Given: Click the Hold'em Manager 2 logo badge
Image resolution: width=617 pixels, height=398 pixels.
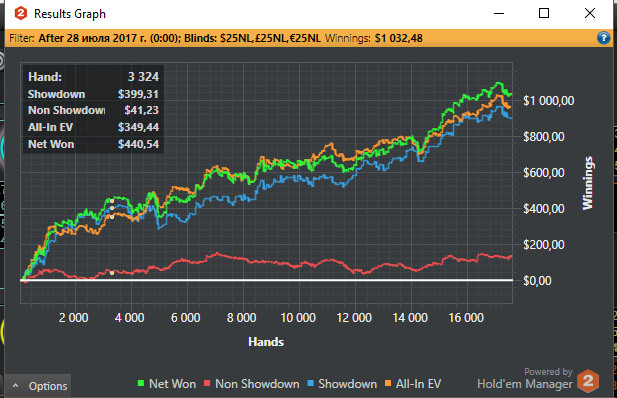Looking at the screenshot, I should pyautogui.click(x=588, y=381).
